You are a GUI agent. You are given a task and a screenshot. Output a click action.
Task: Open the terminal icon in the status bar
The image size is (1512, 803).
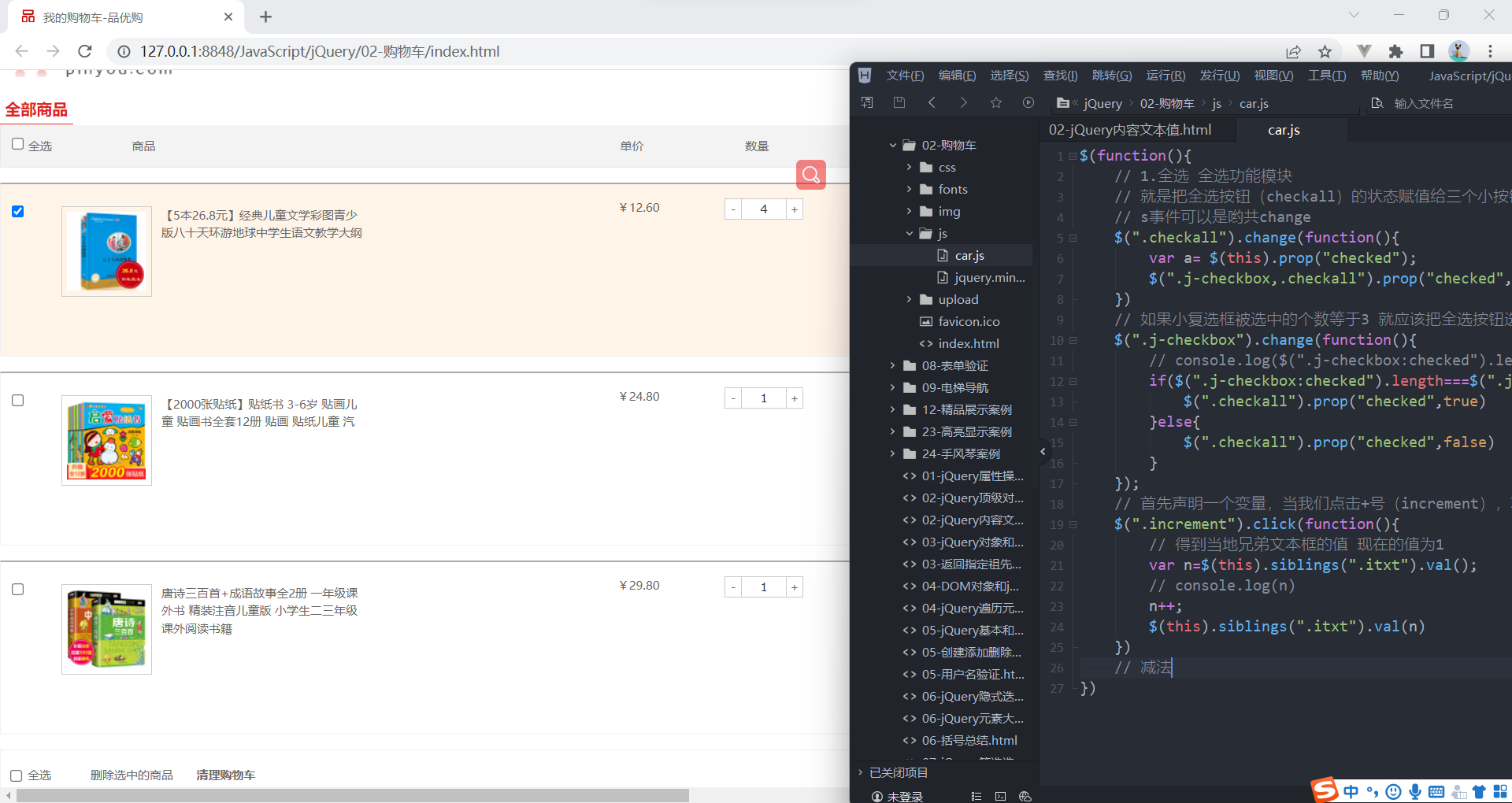pyautogui.click(x=1000, y=796)
